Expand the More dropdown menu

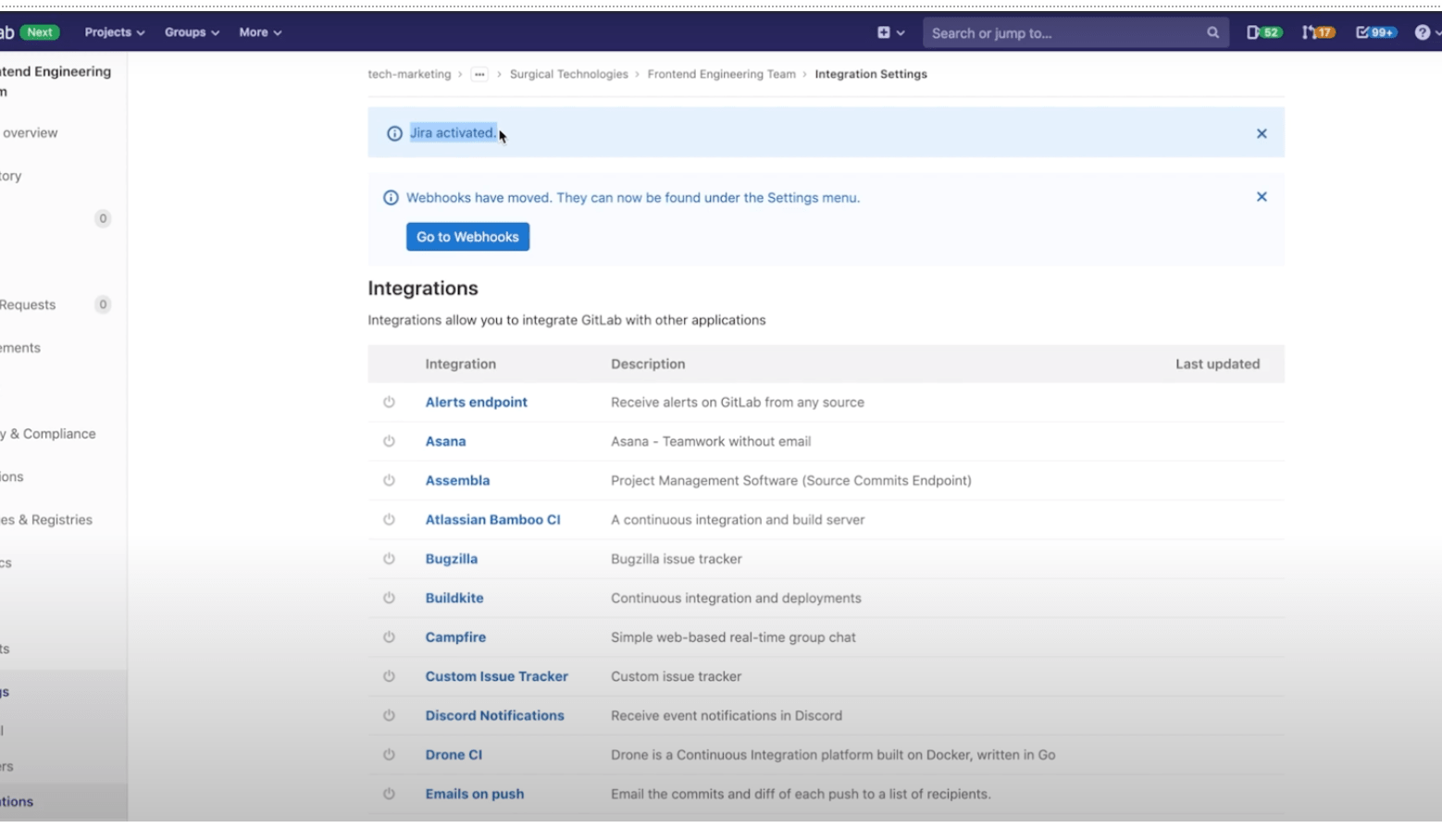tap(259, 31)
